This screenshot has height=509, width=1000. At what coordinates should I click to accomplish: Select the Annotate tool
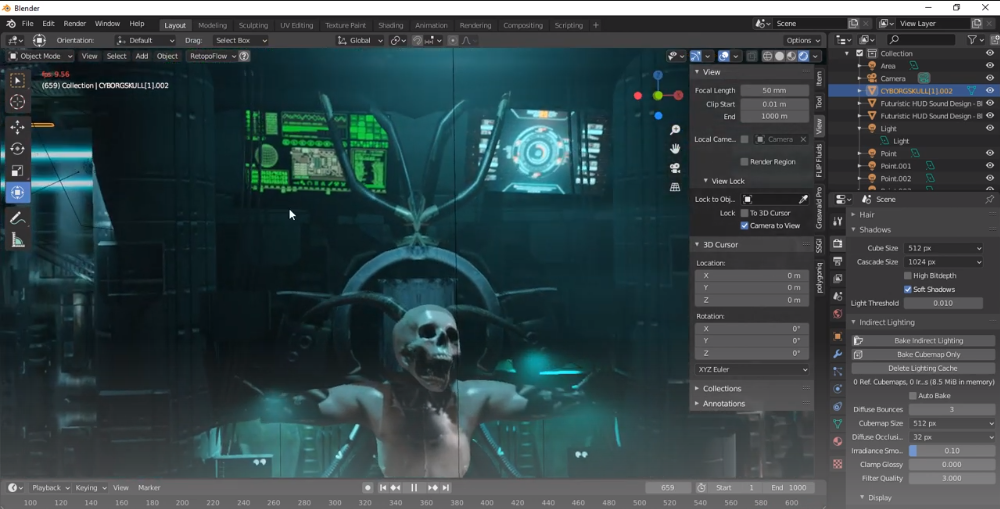(17, 218)
